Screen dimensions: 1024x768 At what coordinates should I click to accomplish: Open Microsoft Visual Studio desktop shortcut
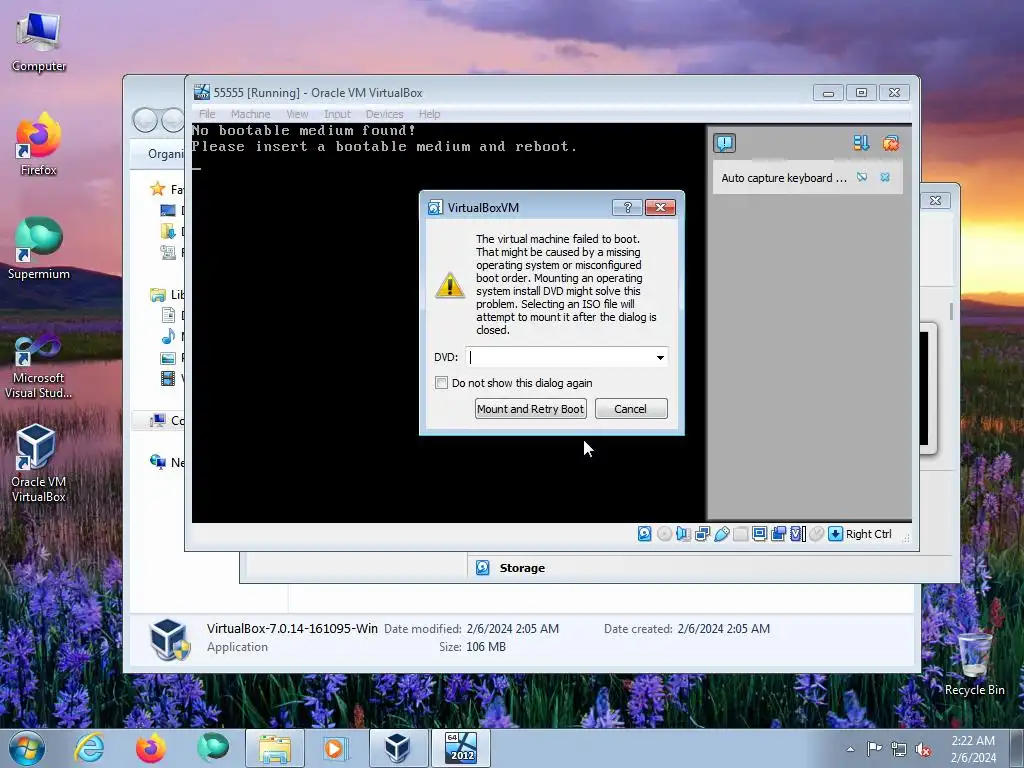[39, 366]
